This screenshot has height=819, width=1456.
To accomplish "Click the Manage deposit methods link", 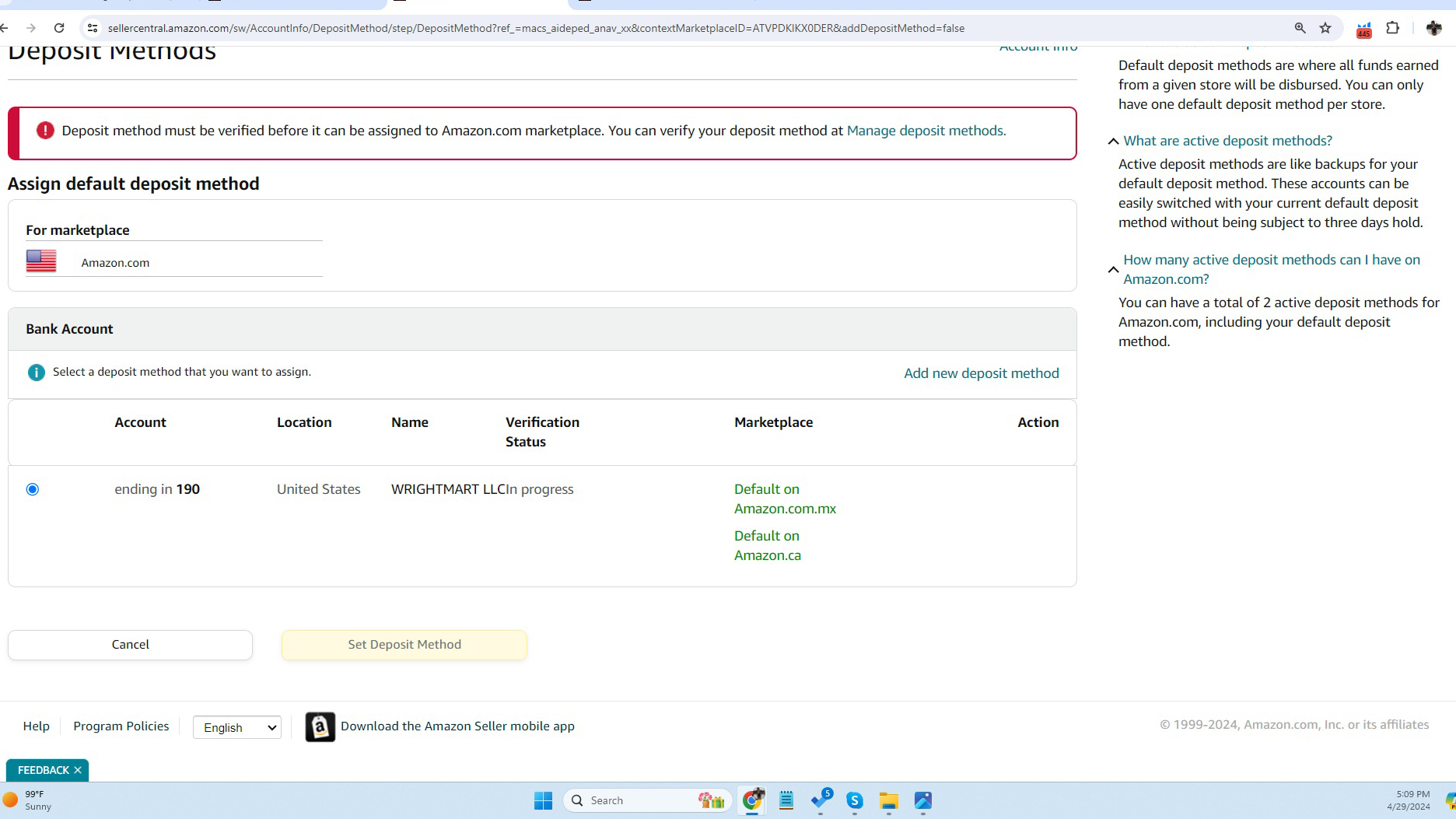I will pyautogui.click(x=925, y=131).
